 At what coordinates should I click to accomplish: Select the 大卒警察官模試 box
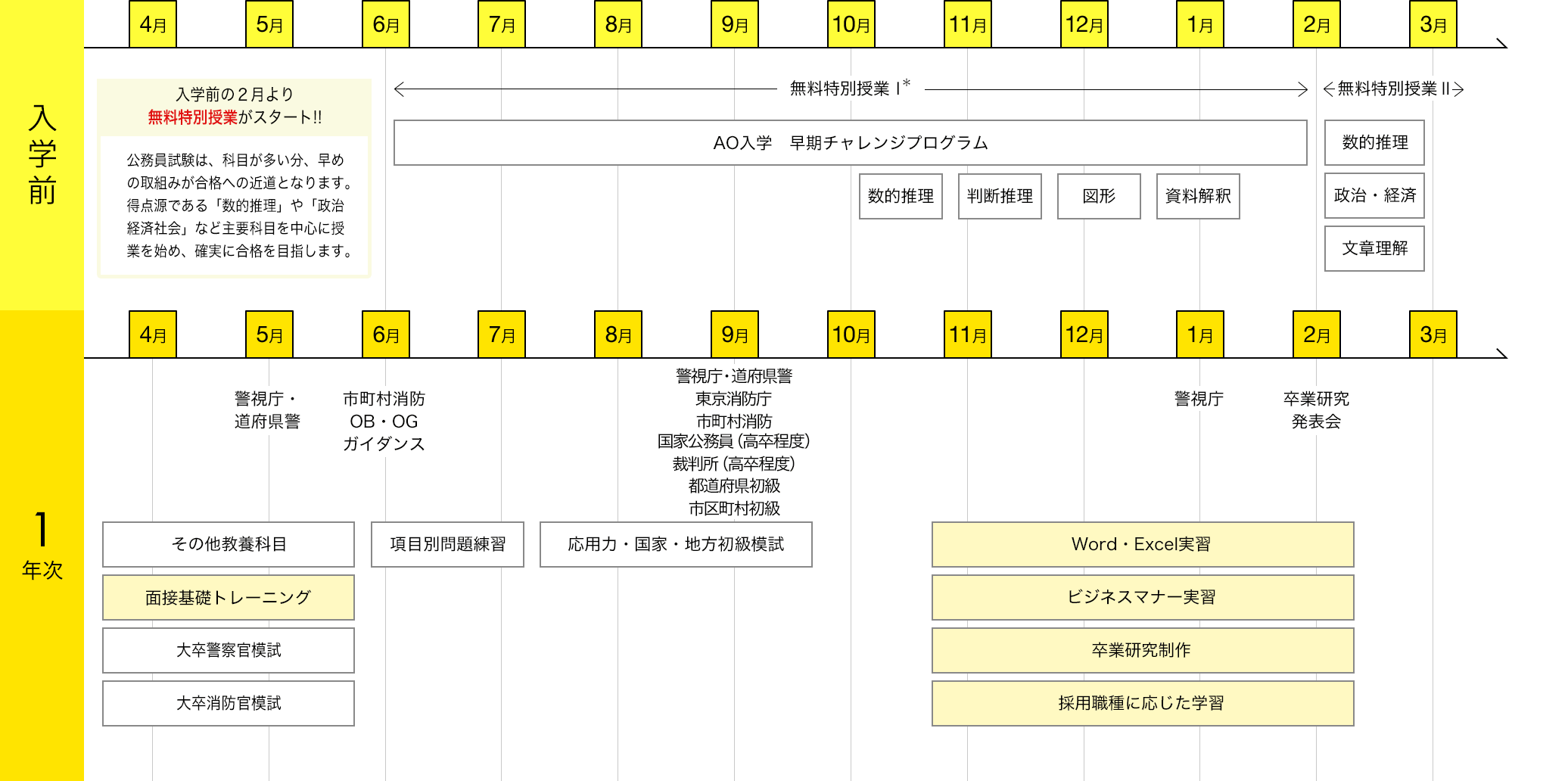pyautogui.click(x=229, y=650)
